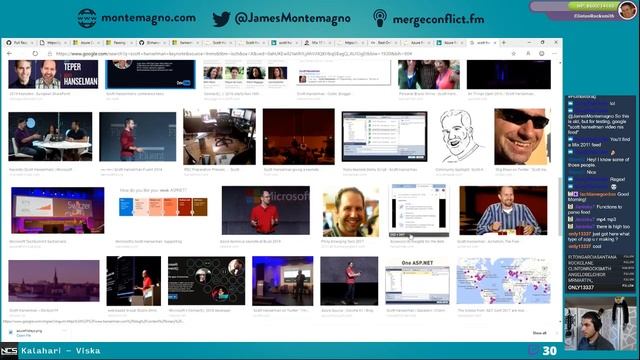Image resolution: width=640 pixels, height=360 pixels.
Task: Open the dark circular portraits graphic image
Action: pos(207,281)
